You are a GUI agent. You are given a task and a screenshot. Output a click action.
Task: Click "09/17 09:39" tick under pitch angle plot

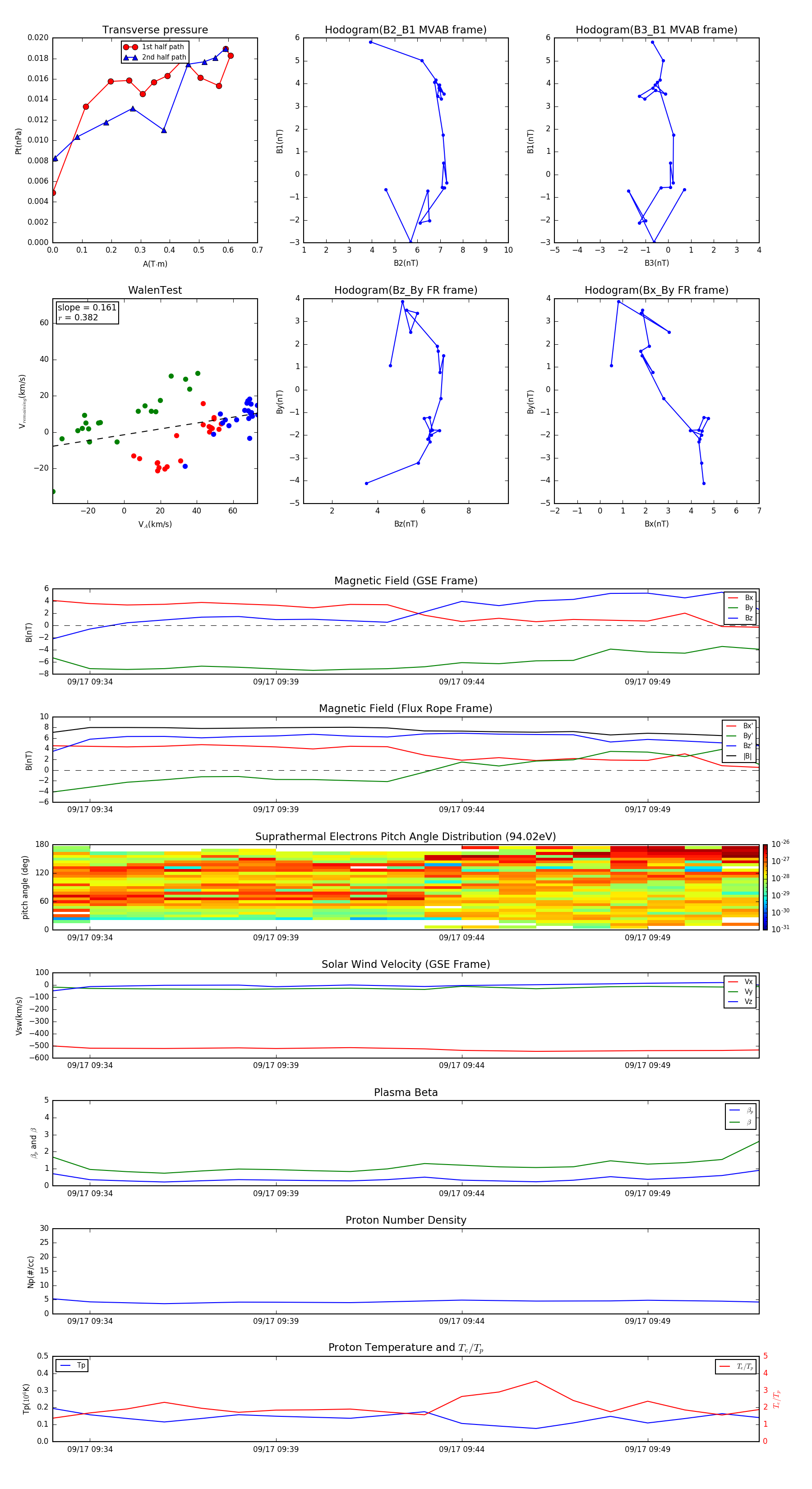tap(276, 938)
